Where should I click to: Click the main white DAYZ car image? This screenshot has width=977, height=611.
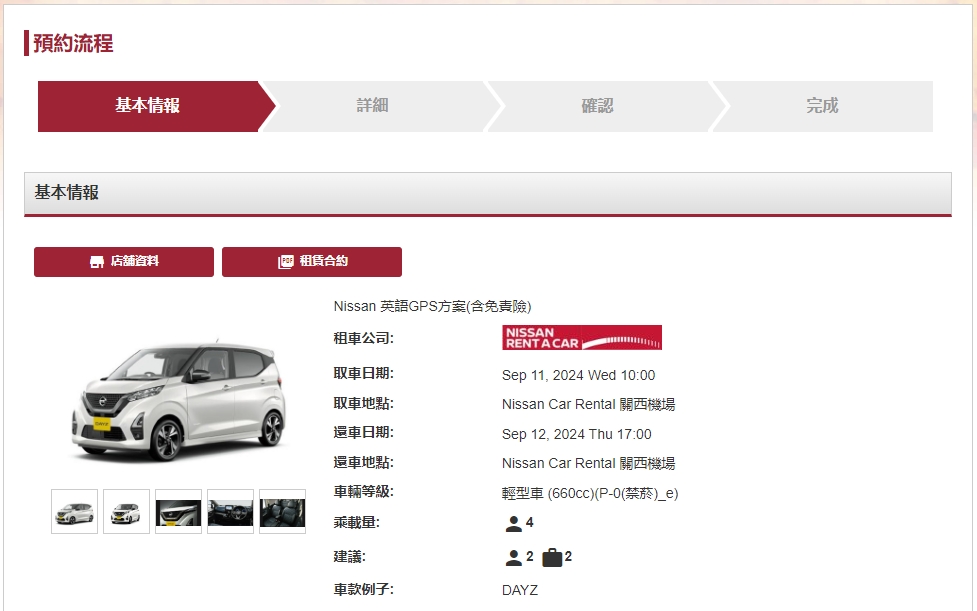coord(179,400)
